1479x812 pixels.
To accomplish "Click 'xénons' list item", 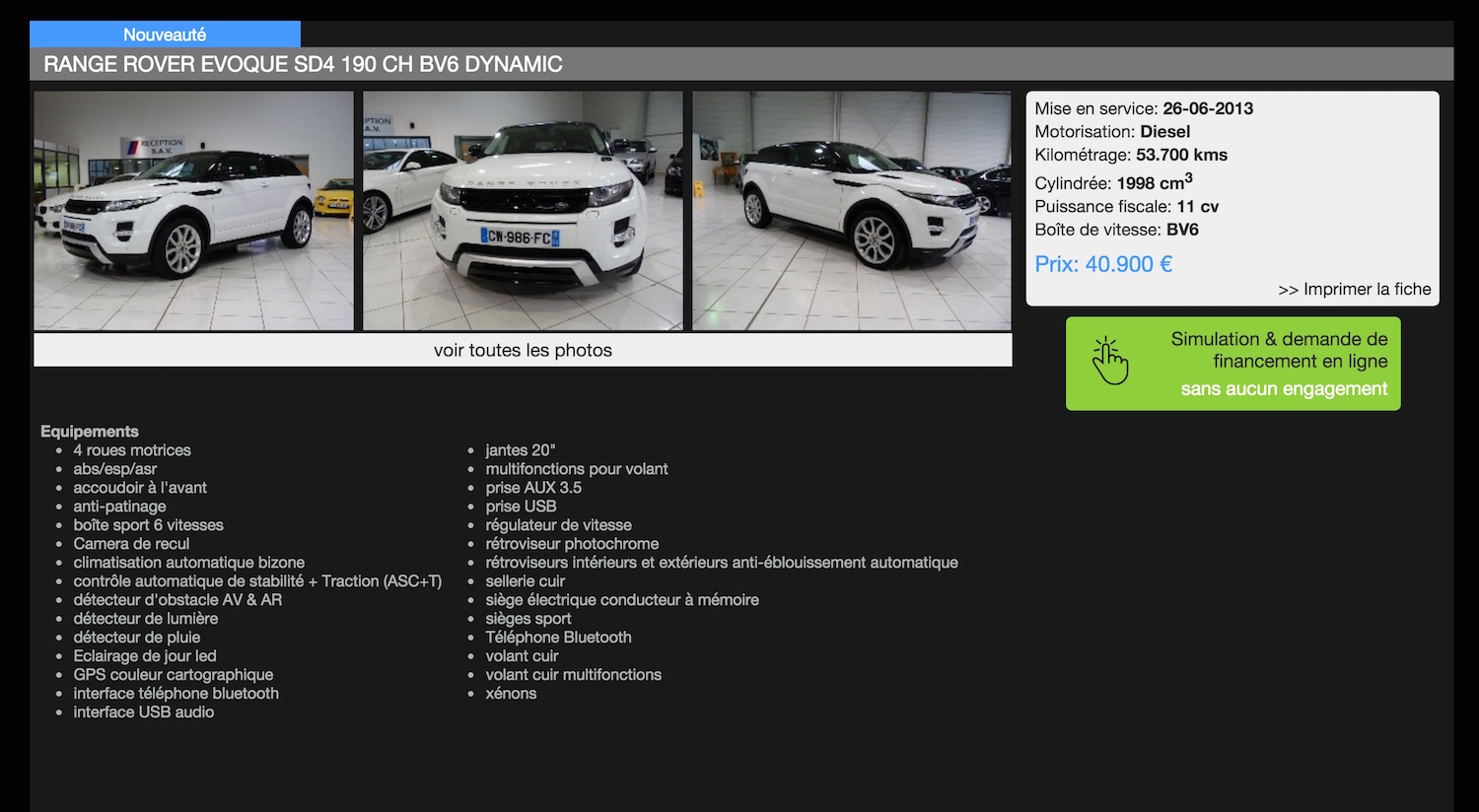I will click(511, 694).
